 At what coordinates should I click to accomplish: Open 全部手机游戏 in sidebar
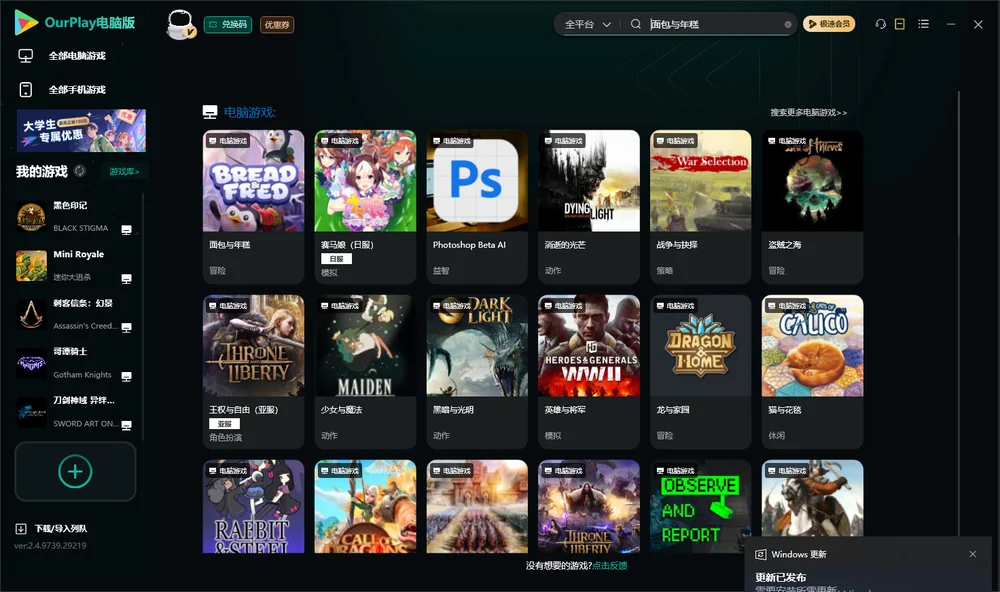tap(77, 90)
